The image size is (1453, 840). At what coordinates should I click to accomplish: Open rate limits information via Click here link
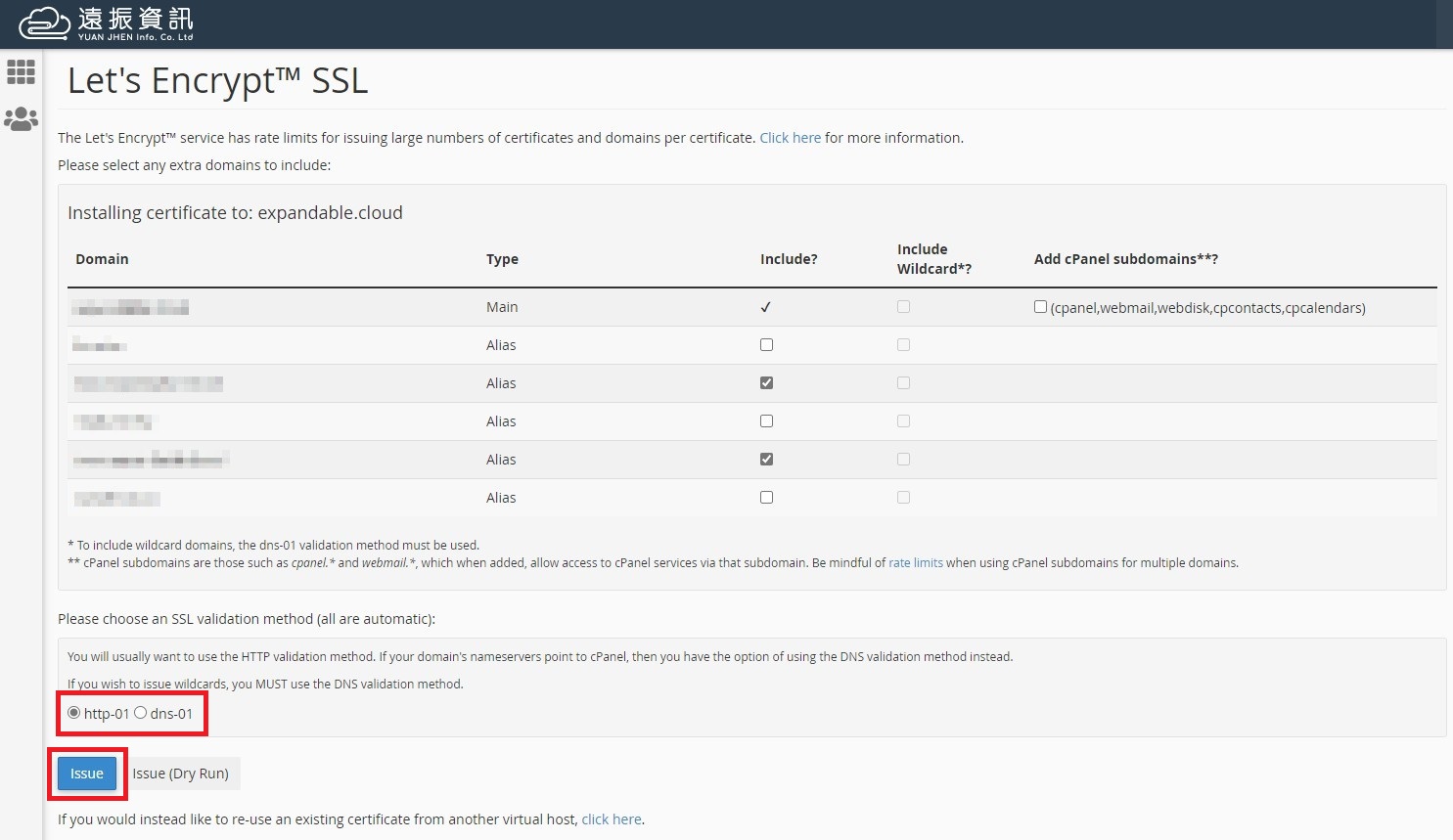(x=790, y=137)
